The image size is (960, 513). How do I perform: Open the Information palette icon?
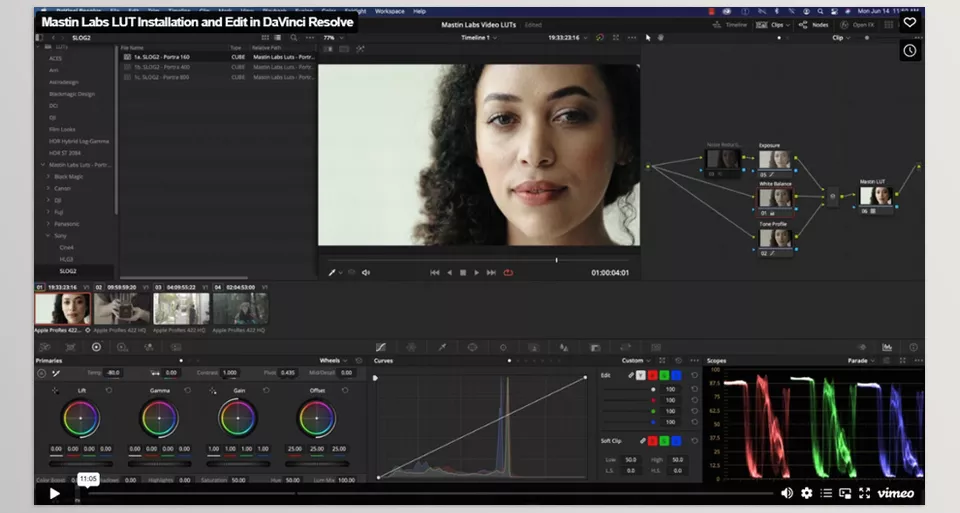point(913,347)
